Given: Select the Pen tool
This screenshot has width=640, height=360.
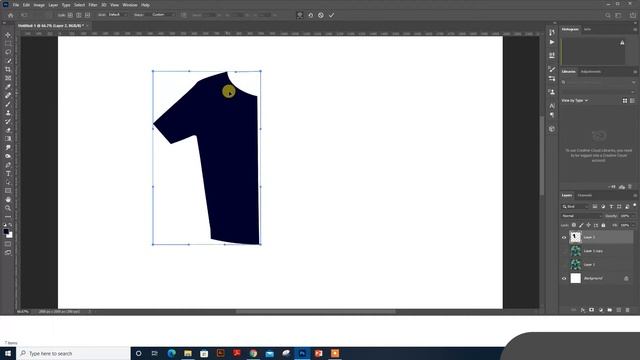Looking at the screenshot, I should (x=8, y=165).
